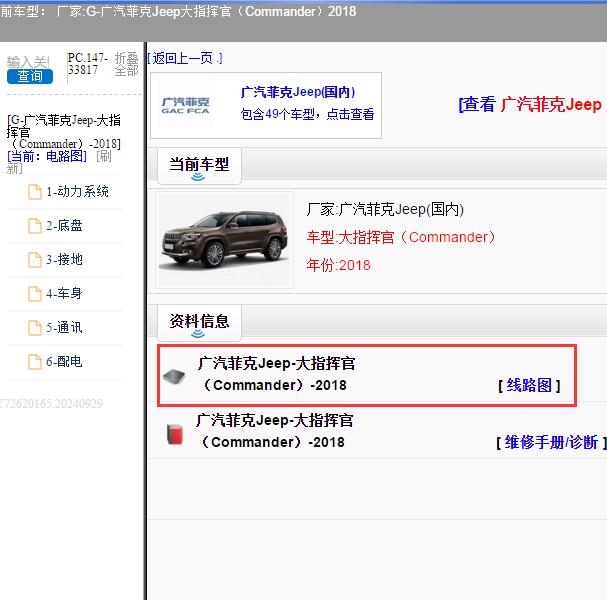The width and height of the screenshot is (607, 600).
Task: Click the document icon beside 3-接地
Action: point(35,260)
